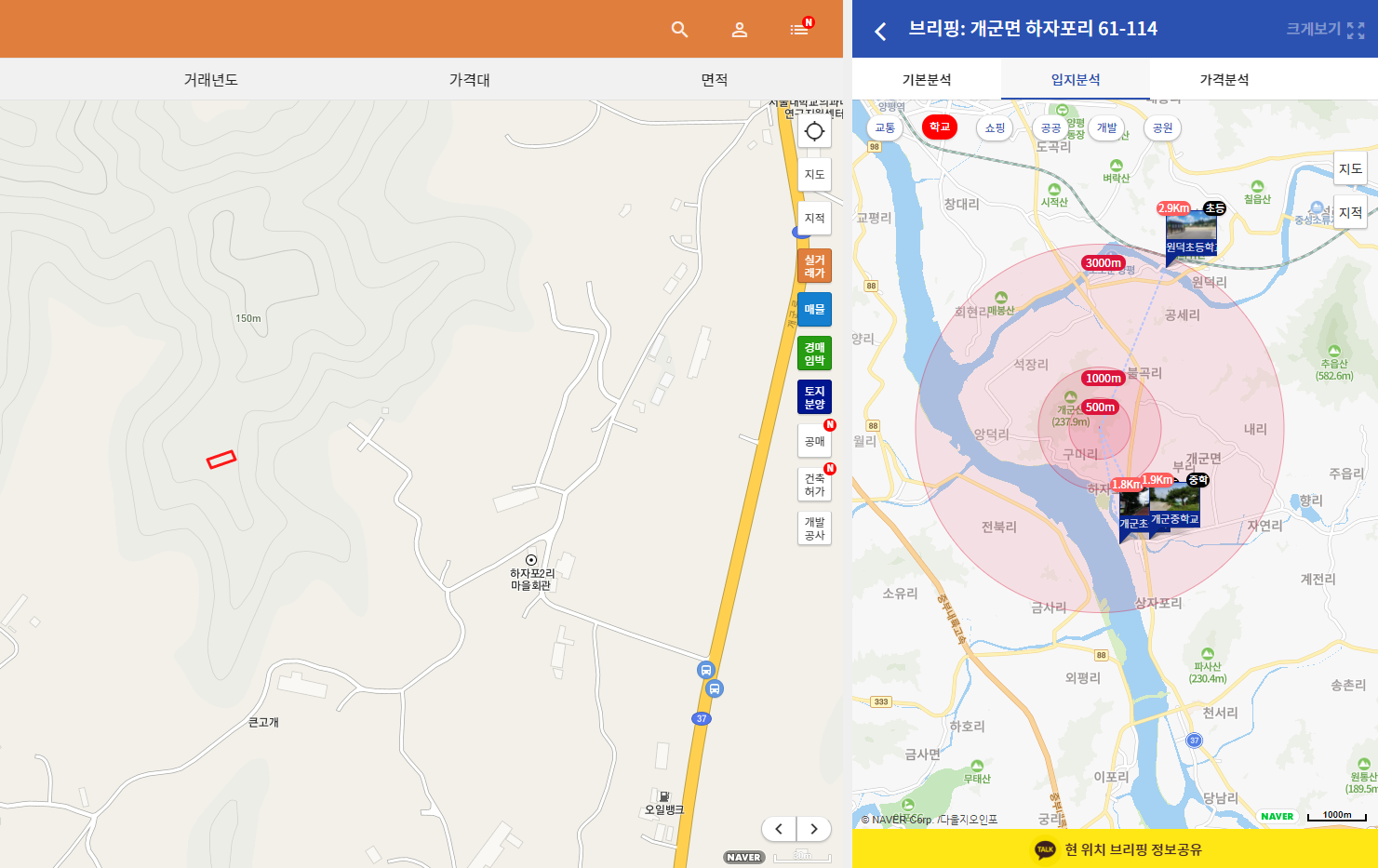Viewport: 1378px width, 868px height.
Task: Select 지도 view on the right map
Action: (1350, 168)
